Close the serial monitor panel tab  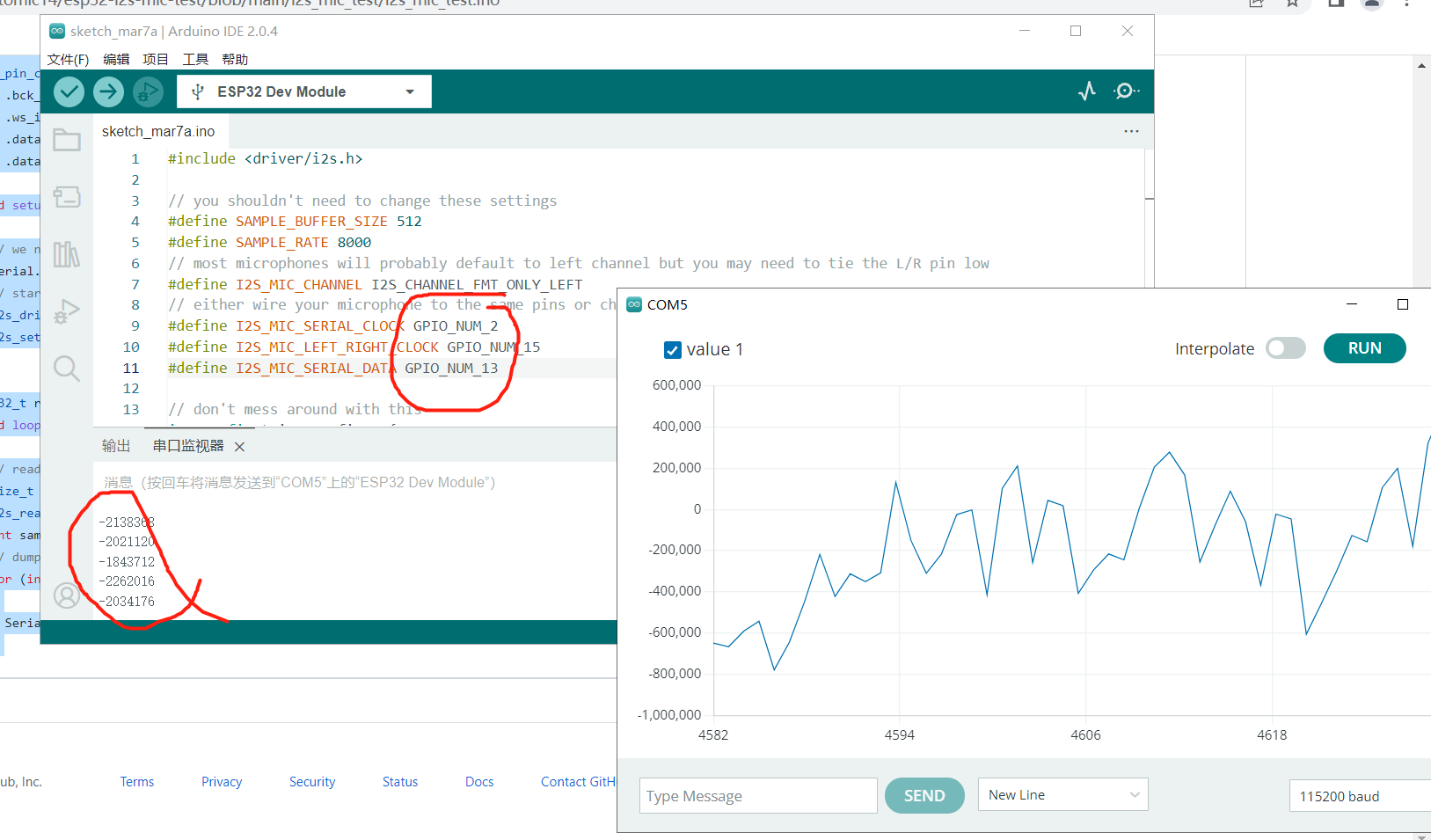(239, 447)
